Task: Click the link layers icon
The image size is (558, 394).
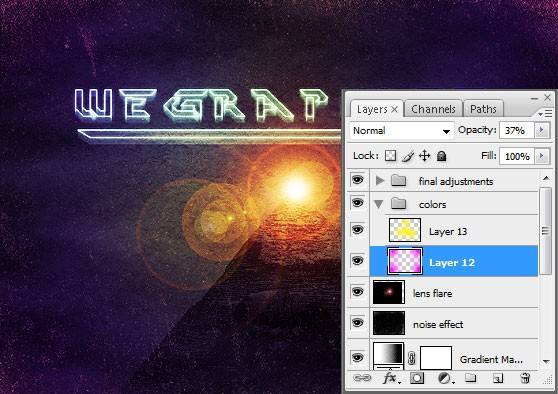Action: 362,378
